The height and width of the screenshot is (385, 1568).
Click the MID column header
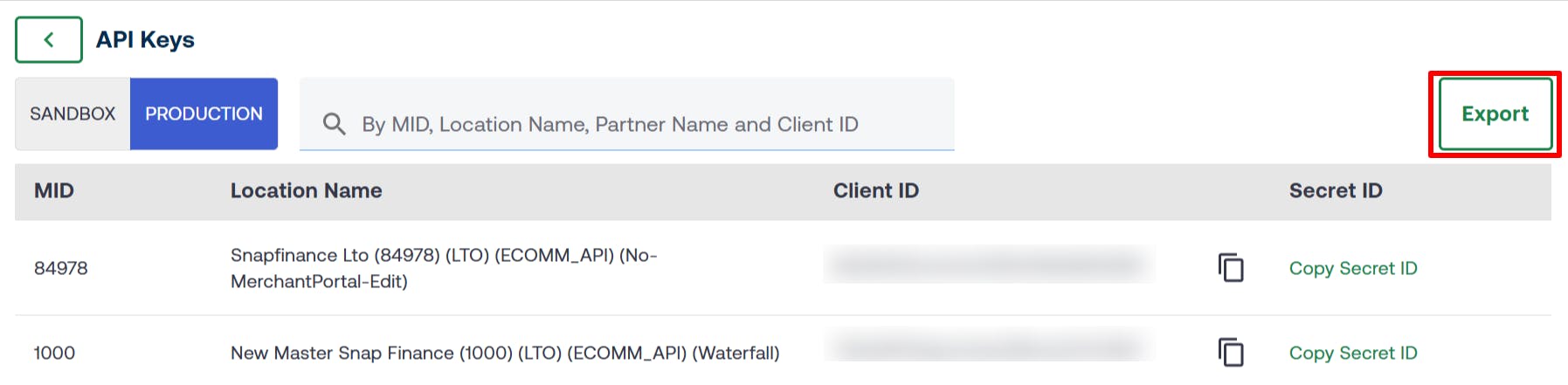(x=54, y=190)
